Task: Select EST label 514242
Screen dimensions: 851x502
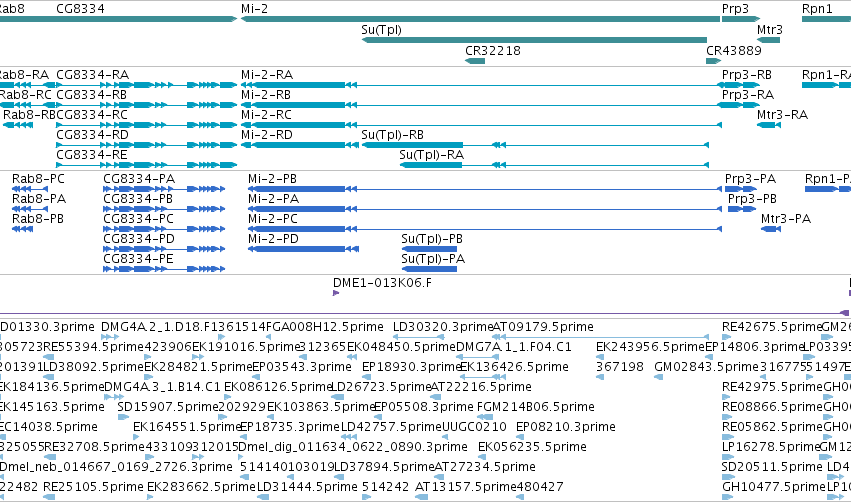Action: pyautogui.click(x=385, y=487)
